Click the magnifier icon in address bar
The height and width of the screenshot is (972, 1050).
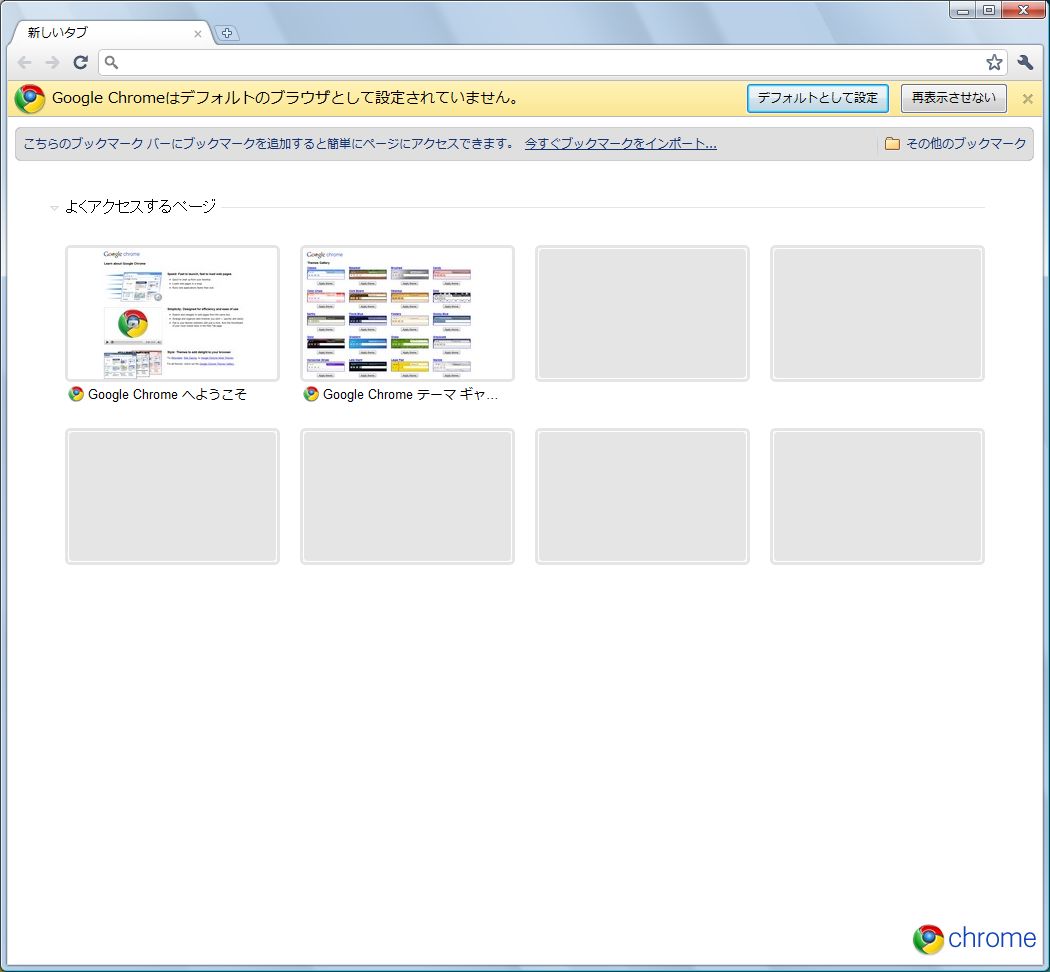click(x=111, y=62)
